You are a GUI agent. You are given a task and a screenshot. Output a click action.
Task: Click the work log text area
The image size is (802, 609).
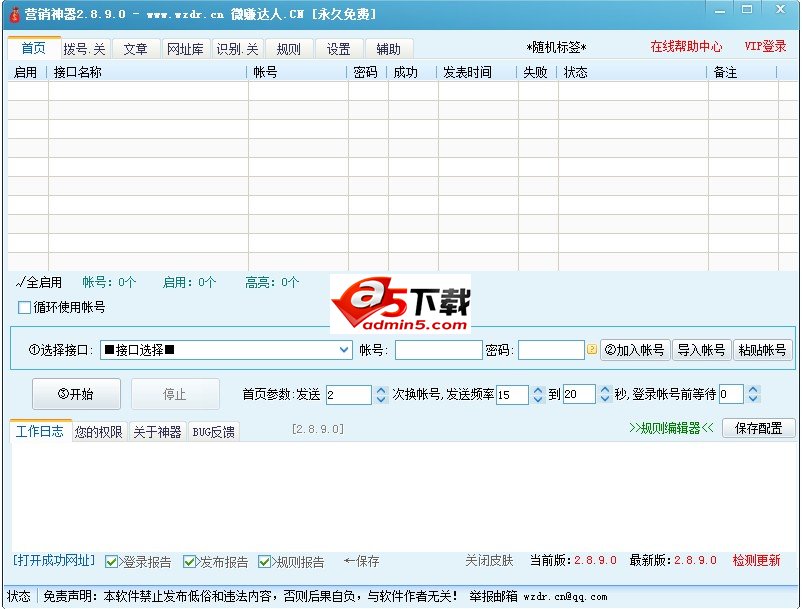point(403,496)
